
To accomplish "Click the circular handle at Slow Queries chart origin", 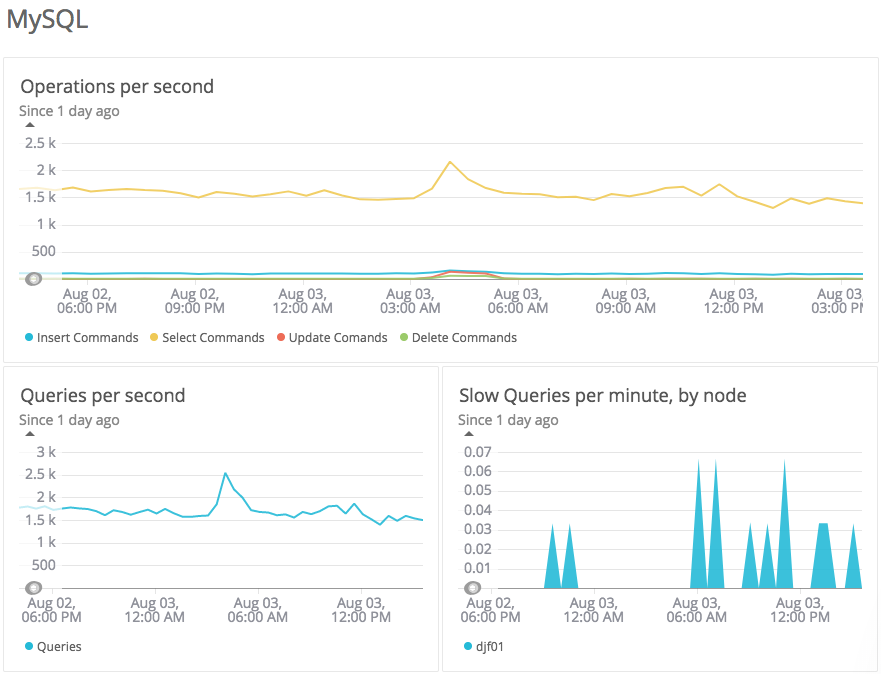I will tap(473, 588).
